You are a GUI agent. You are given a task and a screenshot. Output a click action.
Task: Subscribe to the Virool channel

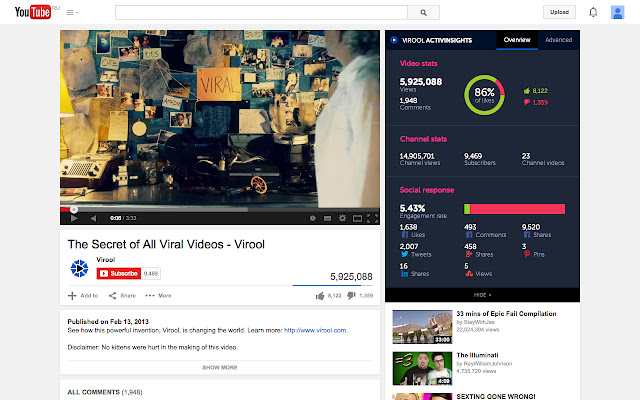pos(119,273)
